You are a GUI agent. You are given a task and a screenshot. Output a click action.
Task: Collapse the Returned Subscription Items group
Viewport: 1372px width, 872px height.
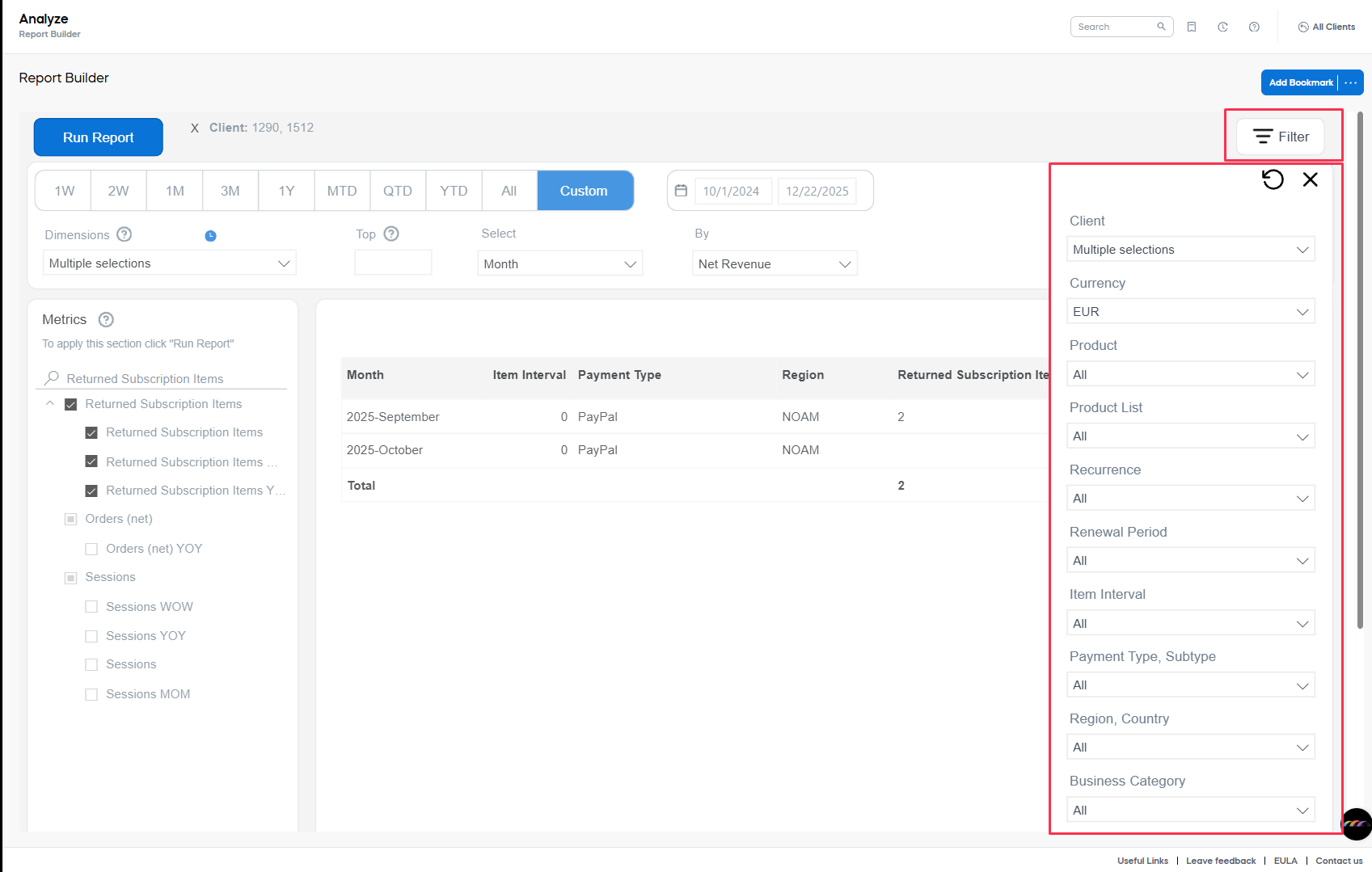50,403
